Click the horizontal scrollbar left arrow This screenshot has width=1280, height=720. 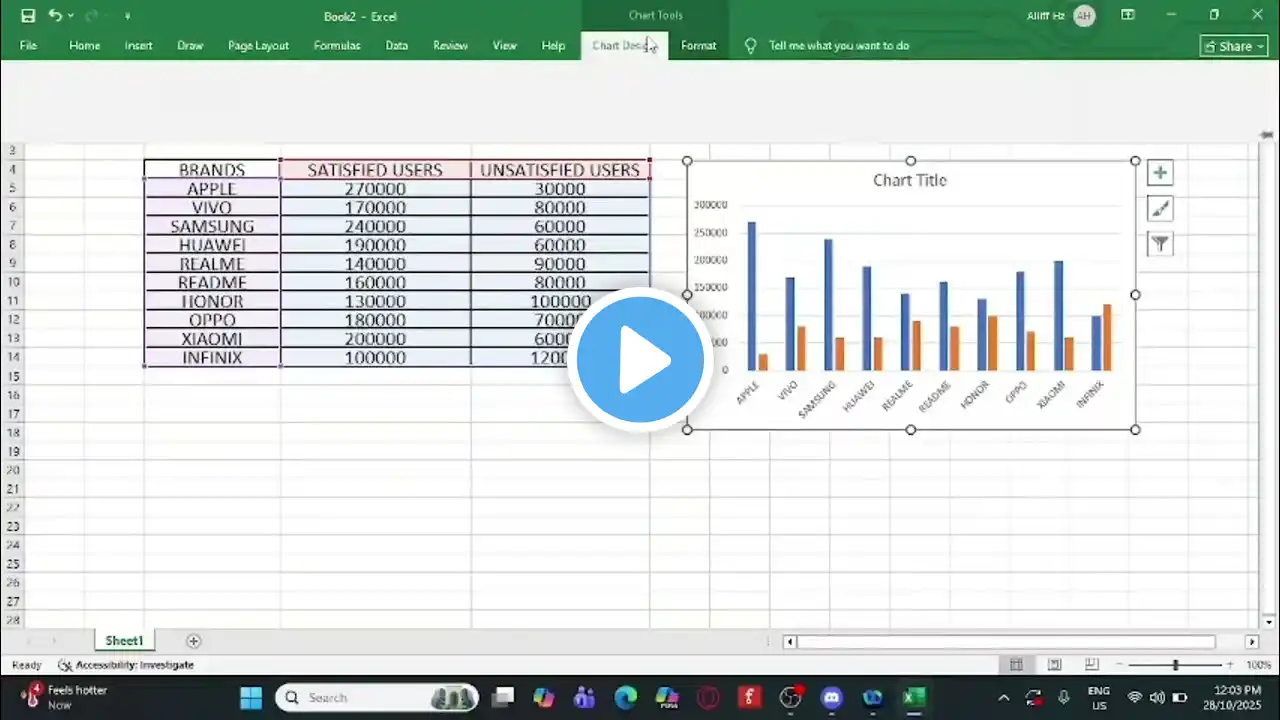tap(789, 642)
